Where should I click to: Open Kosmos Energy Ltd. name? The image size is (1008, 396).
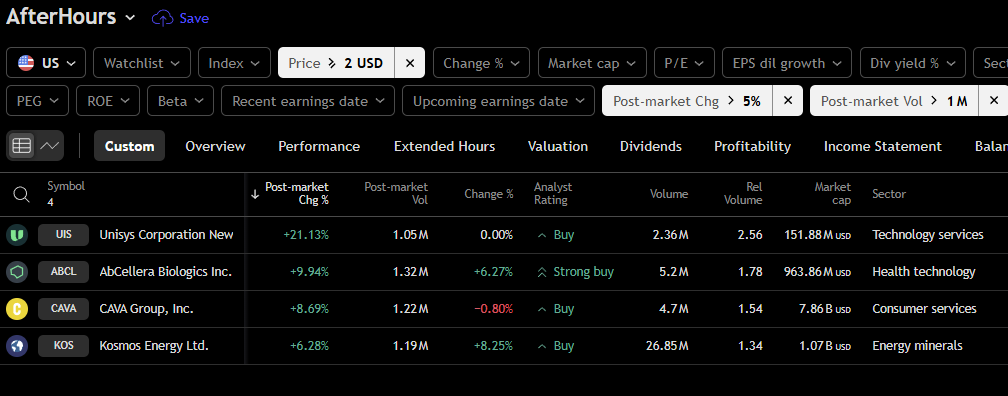154,346
